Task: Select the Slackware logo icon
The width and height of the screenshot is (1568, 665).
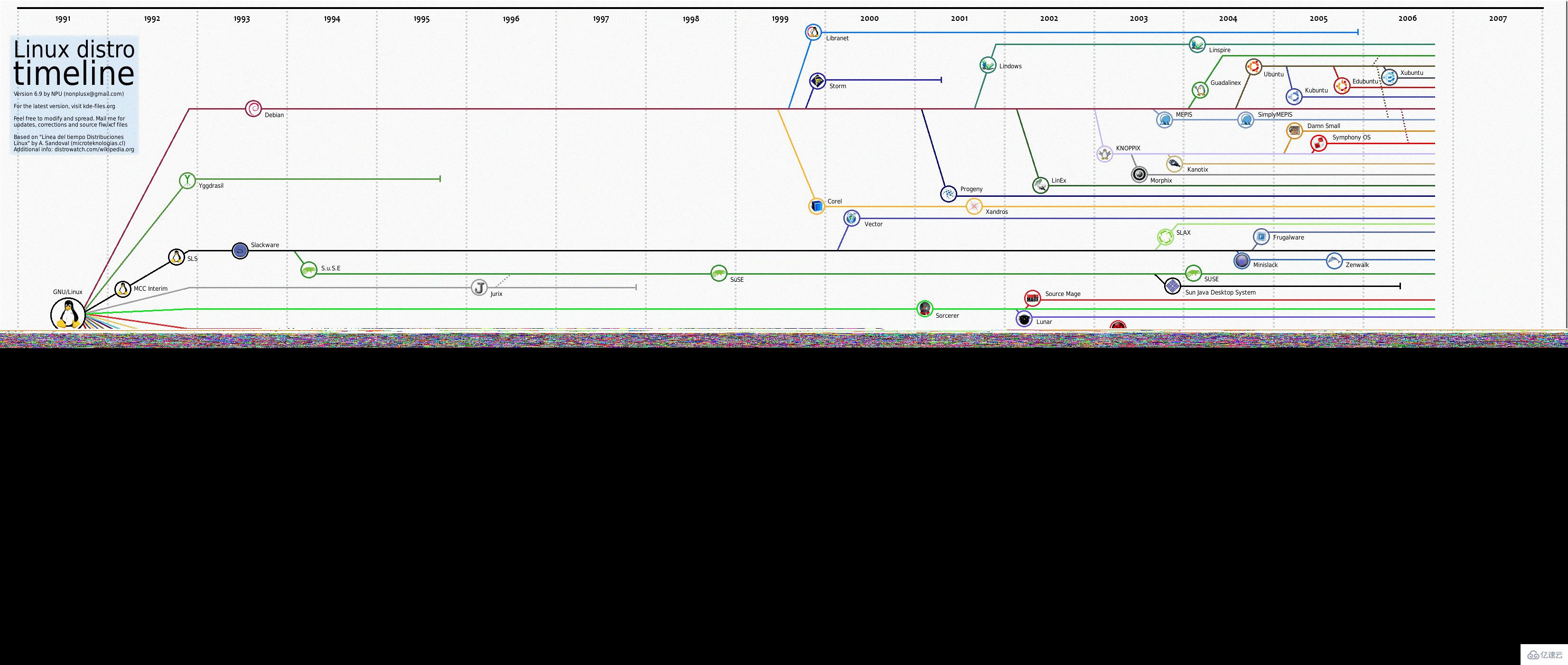Action: (x=241, y=250)
